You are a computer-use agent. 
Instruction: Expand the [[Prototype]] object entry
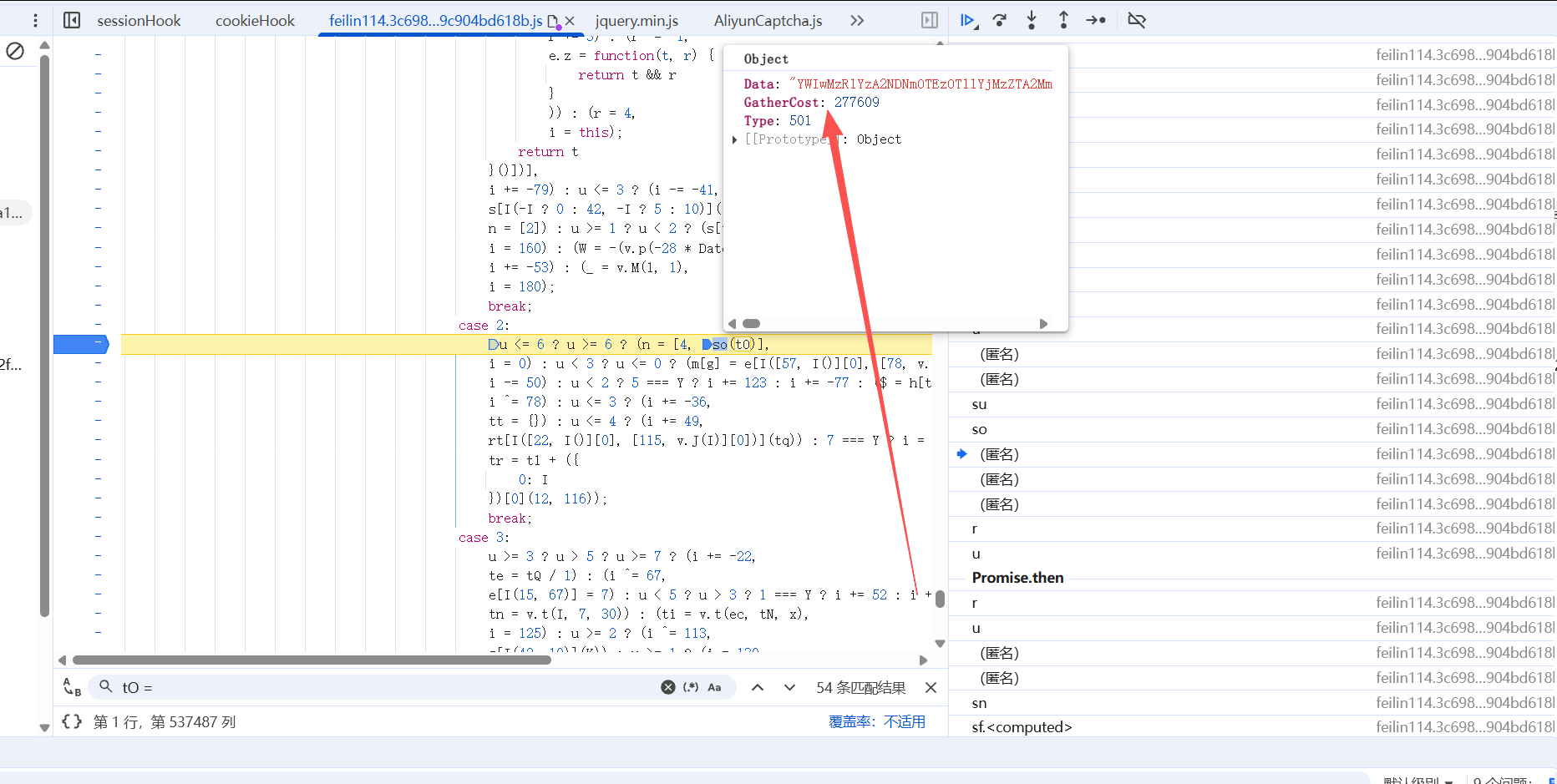734,139
